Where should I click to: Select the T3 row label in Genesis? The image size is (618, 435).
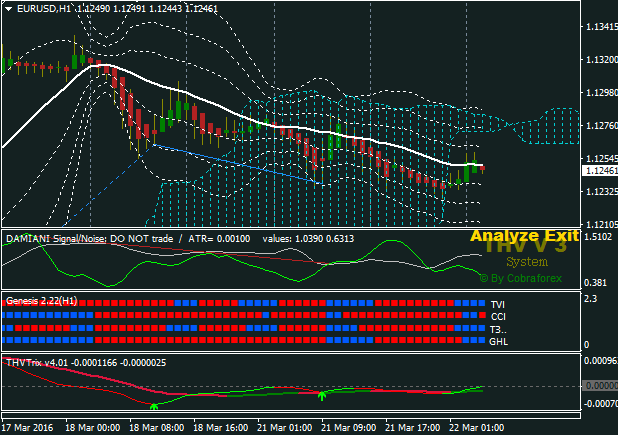pyautogui.click(x=498, y=329)
